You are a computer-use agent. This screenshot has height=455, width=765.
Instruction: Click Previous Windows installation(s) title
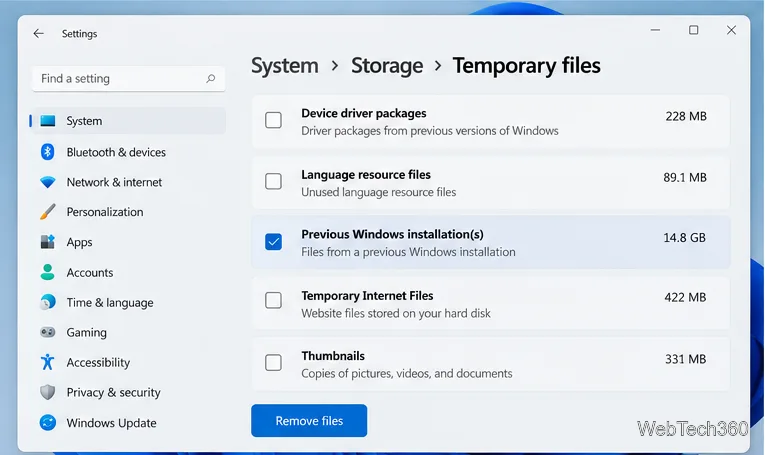coord(392,234)
